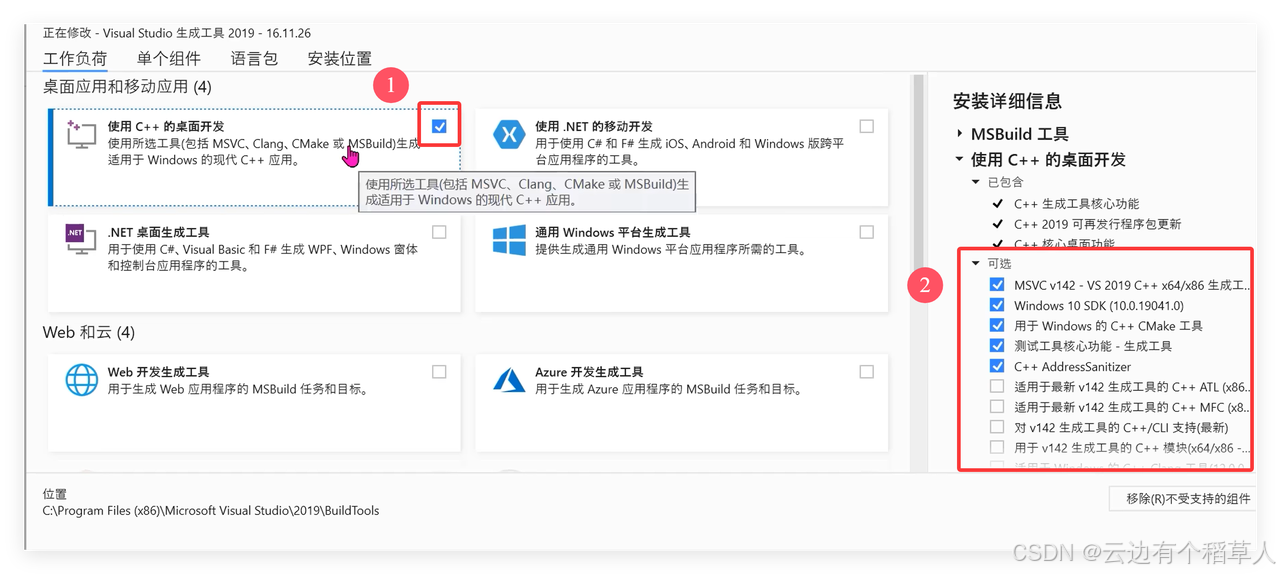The width and height of the screenshot is (1280, 574).
Task: Click the install path C:\Program Files (x86) text
Action: tap(211, 511)
